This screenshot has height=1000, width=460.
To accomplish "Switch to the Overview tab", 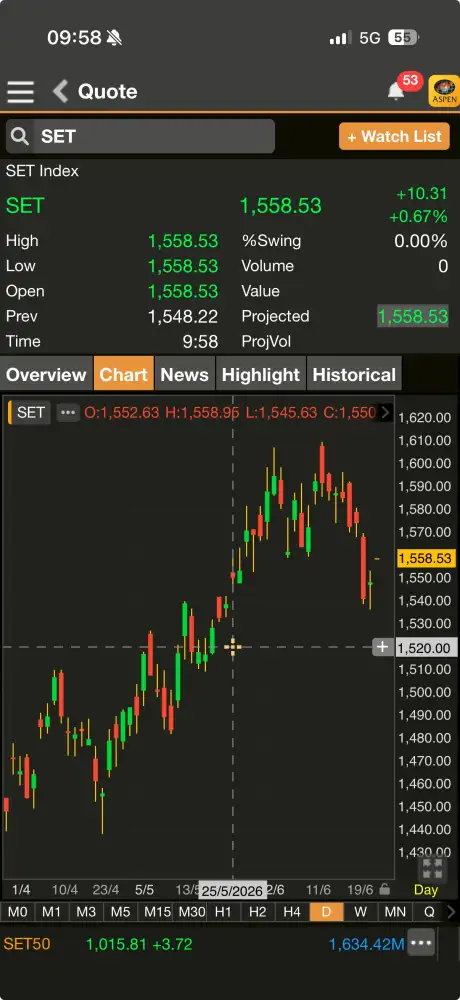I will click(46, 374).
